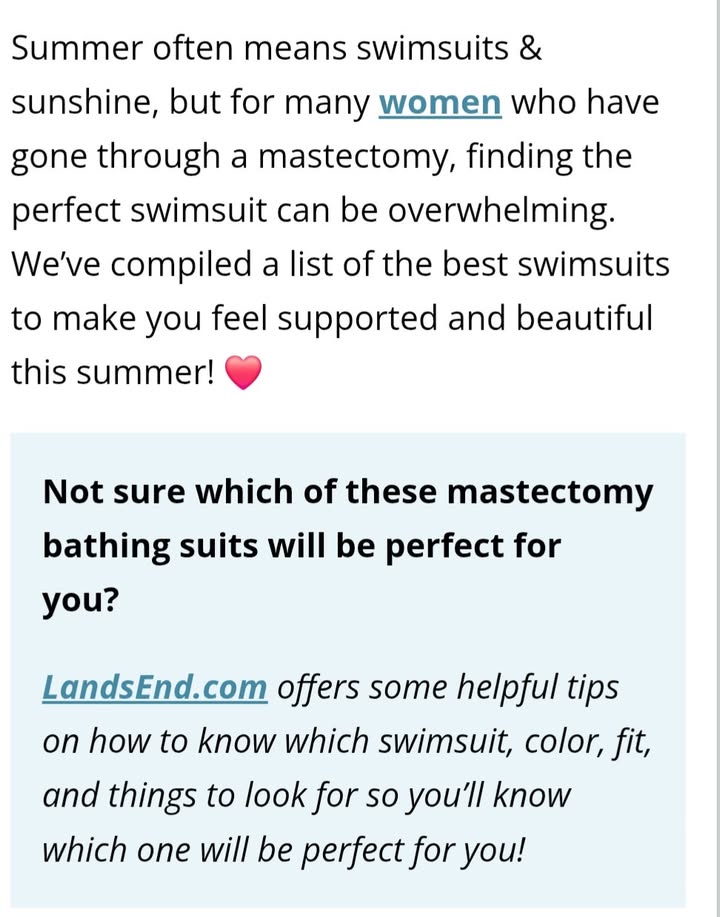
Task: Click the light blue tips callout box
Action: [x=347, y=670]
